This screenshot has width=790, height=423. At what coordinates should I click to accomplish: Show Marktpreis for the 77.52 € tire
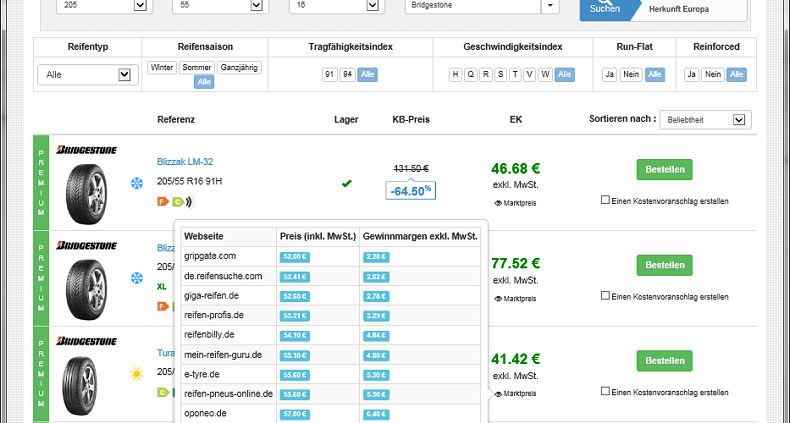[515, 299]
